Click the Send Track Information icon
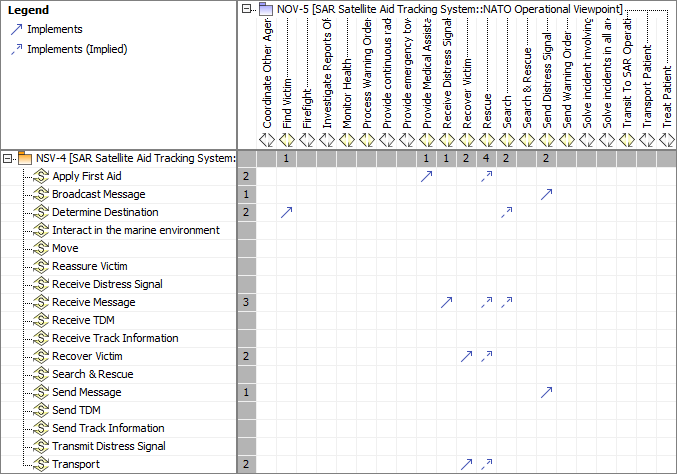 coord(41,428)
